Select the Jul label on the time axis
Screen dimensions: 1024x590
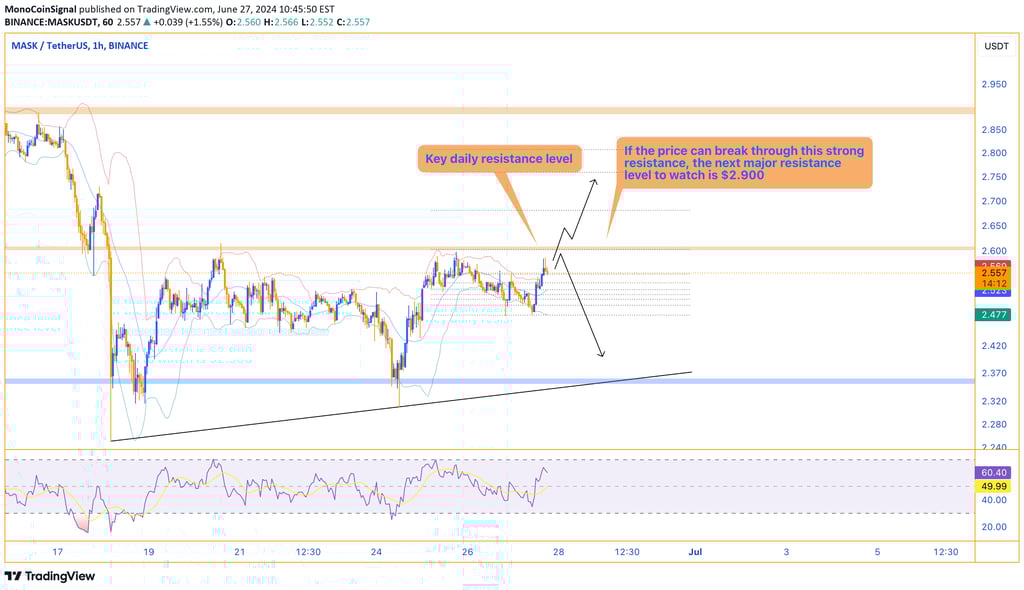tap(694, 551)
